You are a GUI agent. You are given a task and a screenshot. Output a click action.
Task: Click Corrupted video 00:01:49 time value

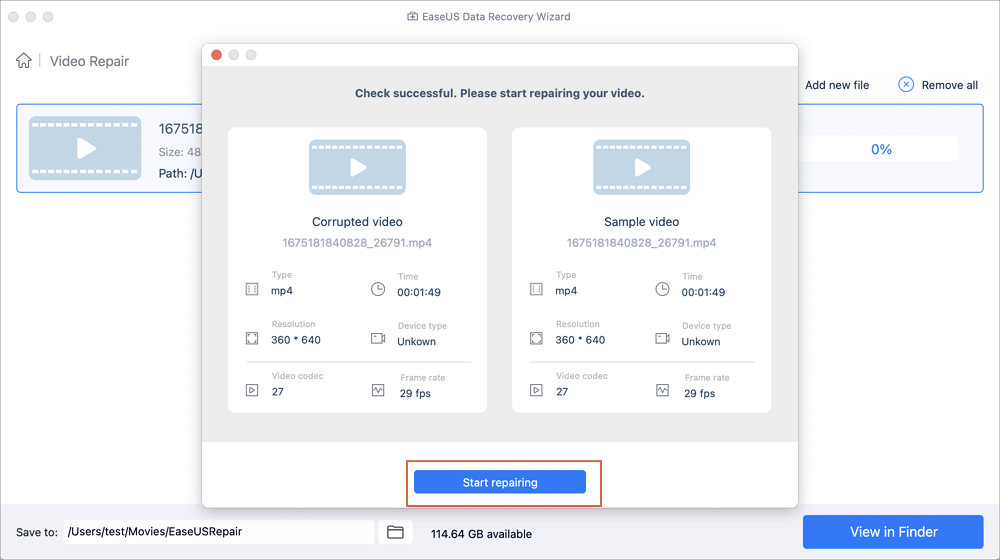[419, 292]
